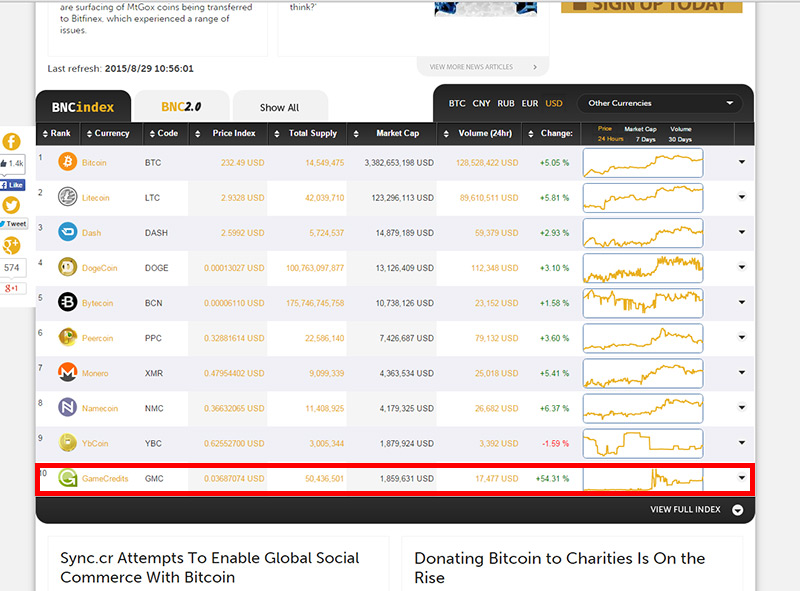Image resolution: width=800 pixels, height=591 pixels.
Task: Switch to the BNCindex tab
Action: 83,107
